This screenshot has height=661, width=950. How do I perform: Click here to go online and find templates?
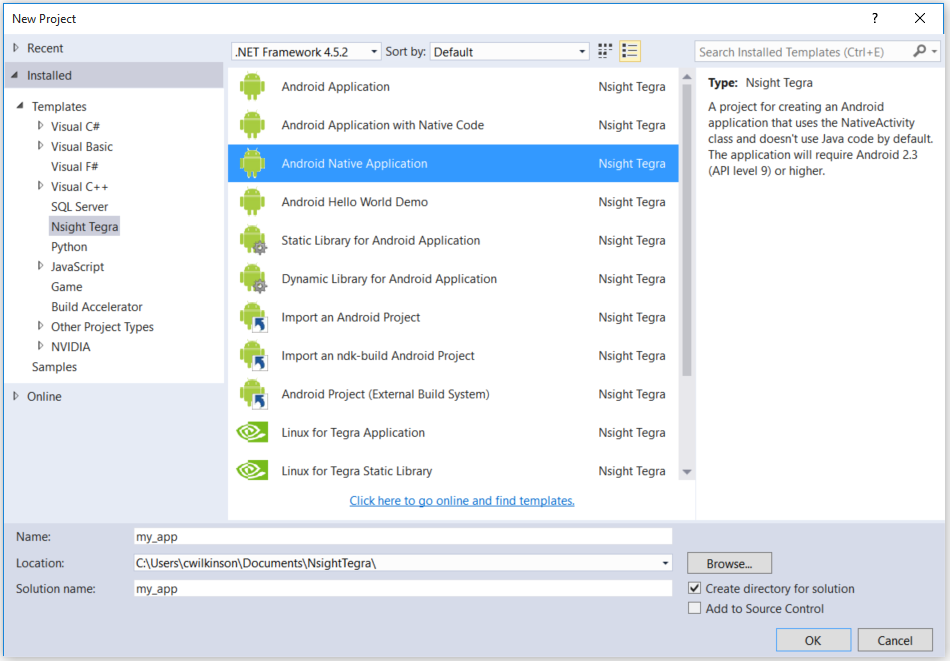pos(462,501)
